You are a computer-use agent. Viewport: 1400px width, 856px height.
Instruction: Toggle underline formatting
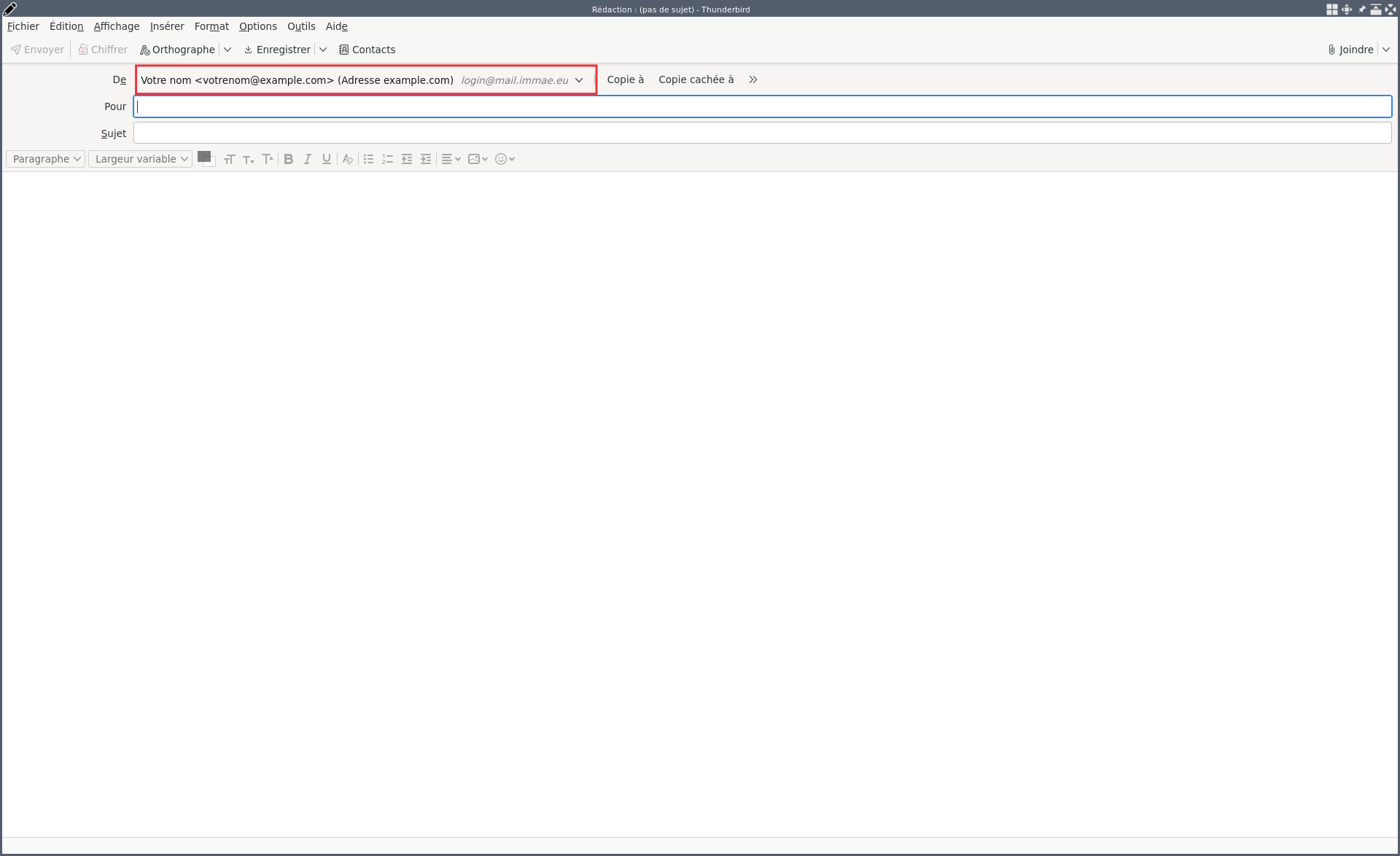[327, 159]
